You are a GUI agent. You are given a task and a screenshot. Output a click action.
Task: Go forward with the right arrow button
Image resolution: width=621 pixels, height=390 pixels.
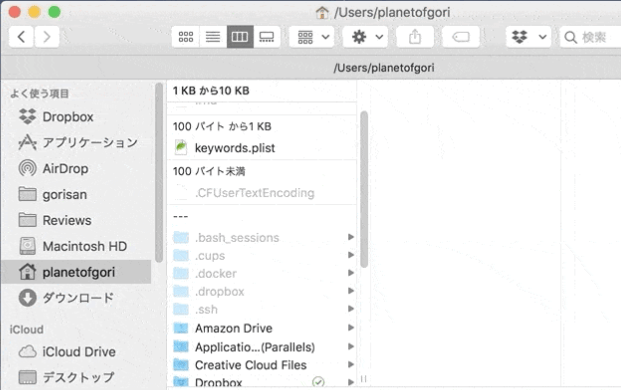click(x=47, y=37)
